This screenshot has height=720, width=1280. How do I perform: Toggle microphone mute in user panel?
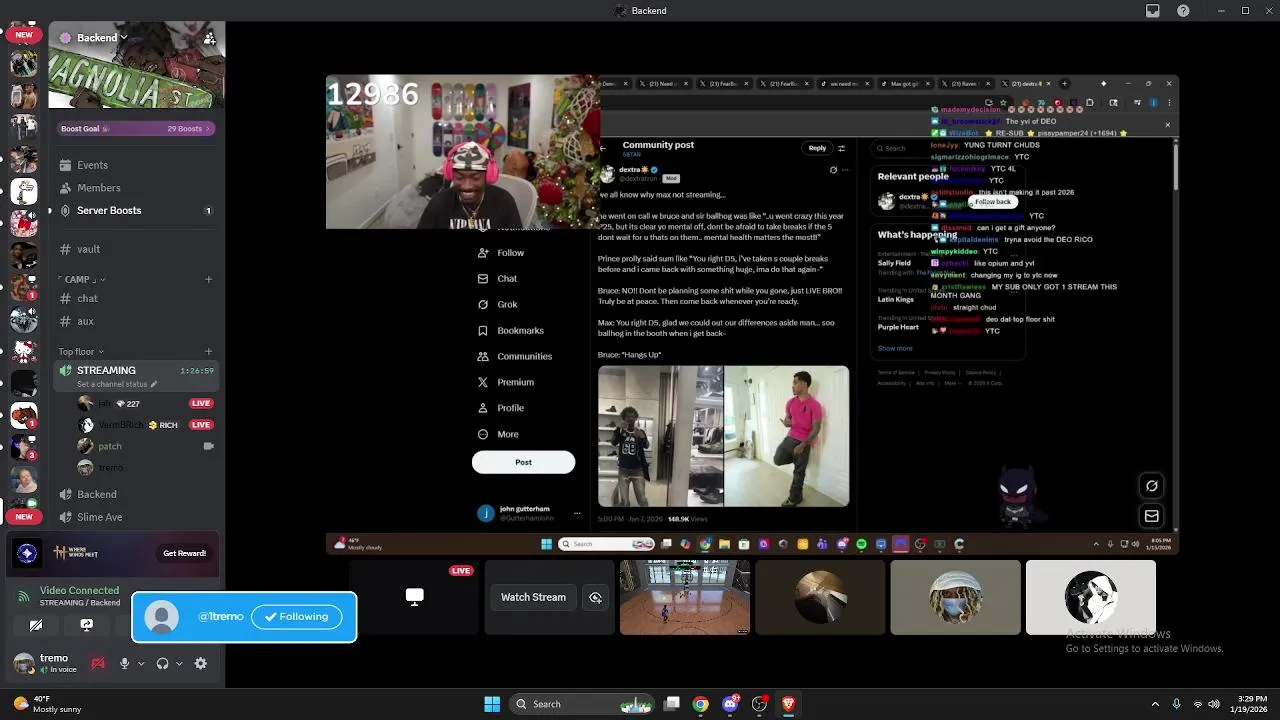click(124, 663)
